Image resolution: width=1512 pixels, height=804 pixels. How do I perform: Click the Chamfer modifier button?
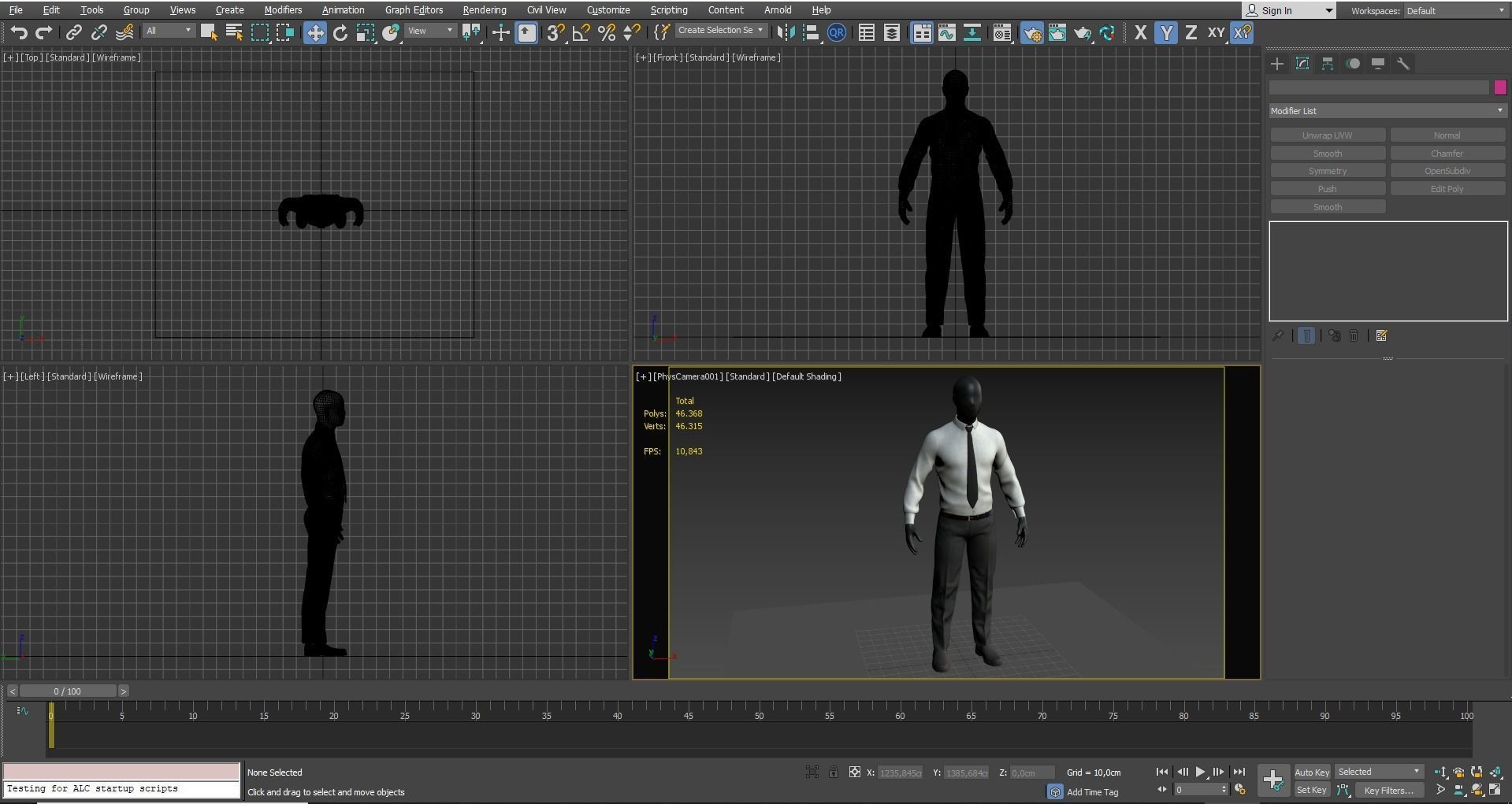point(1447,154)
